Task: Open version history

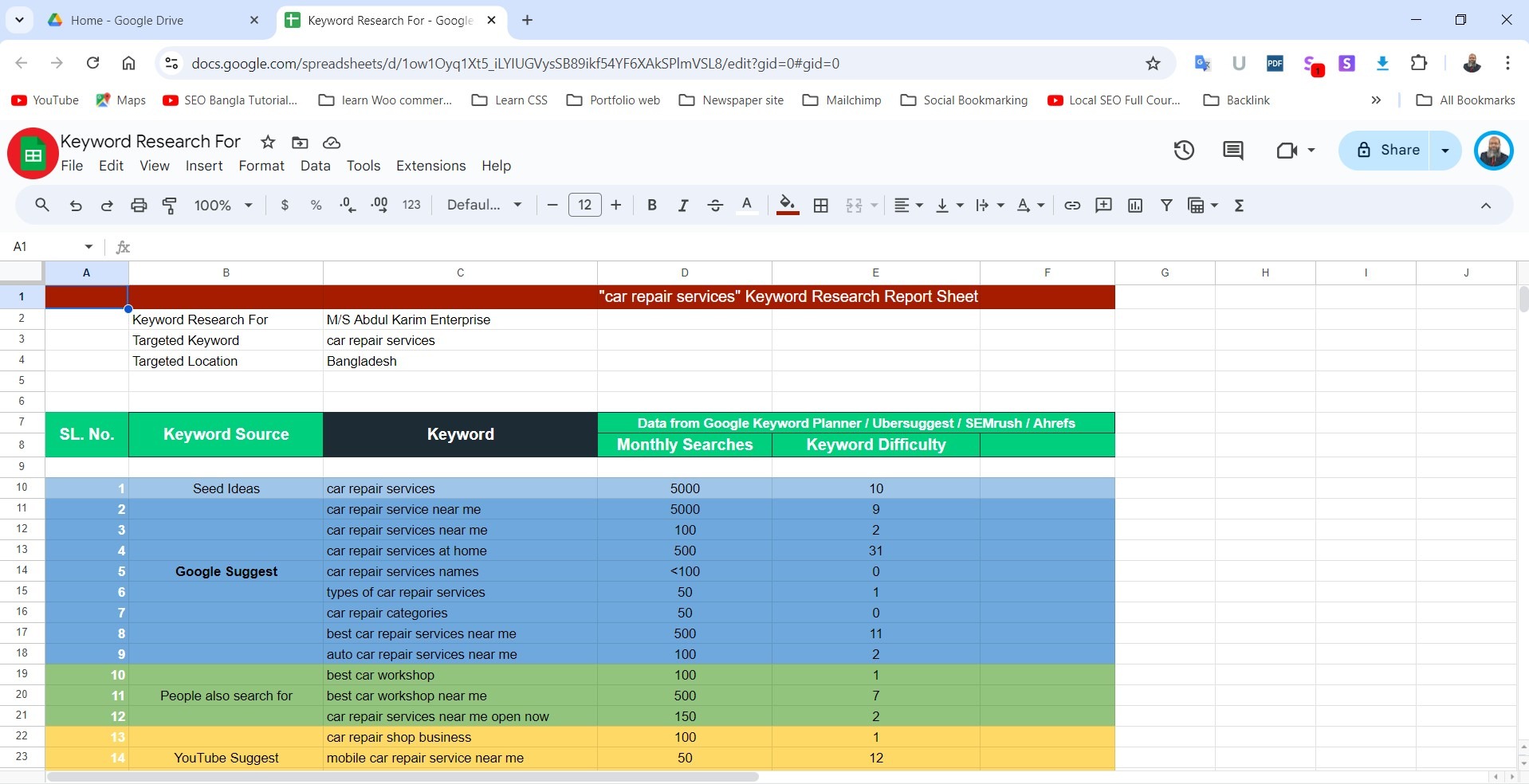Action: (x=1184, y=151)
